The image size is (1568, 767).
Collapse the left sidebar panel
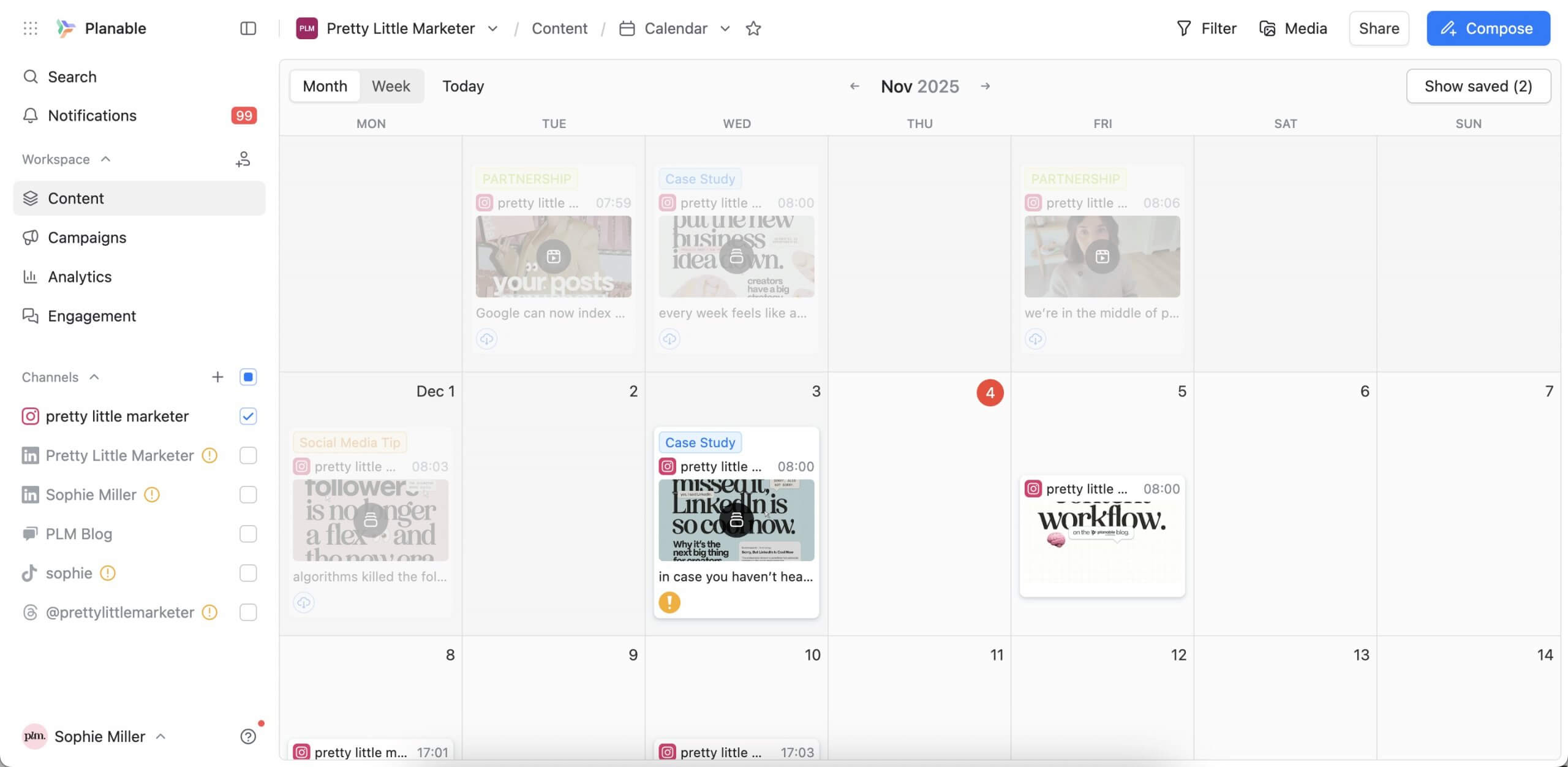[247, 28]
